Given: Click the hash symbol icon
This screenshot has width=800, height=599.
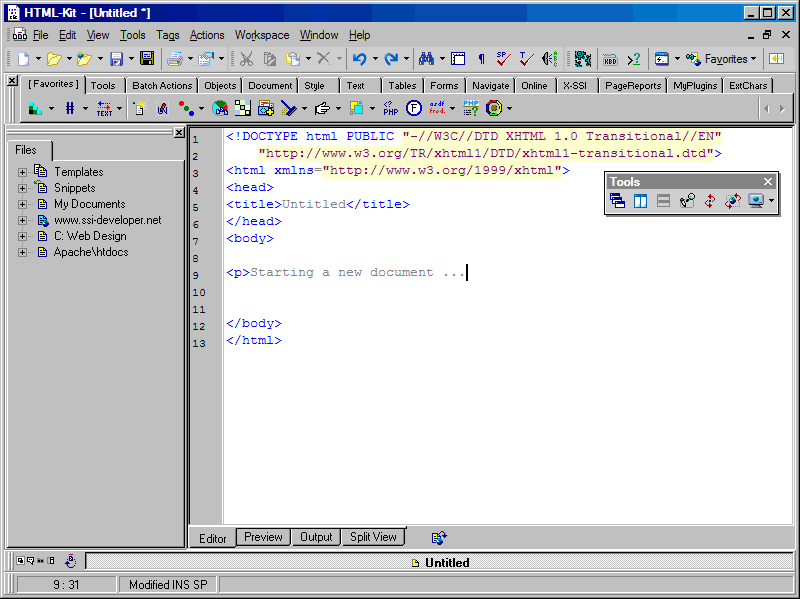Looking at the screenshot, I should tap(70, 108).
